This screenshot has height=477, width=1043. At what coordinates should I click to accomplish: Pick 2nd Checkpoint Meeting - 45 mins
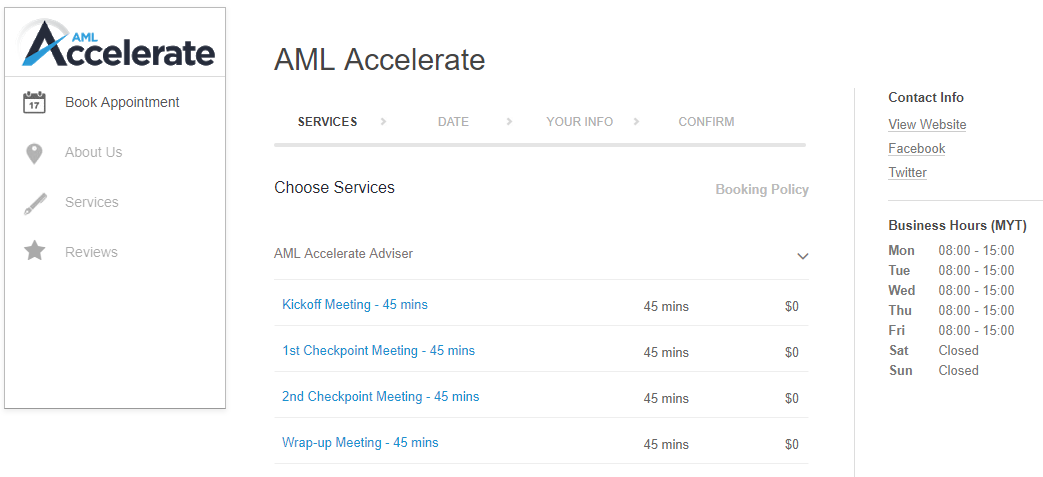click(380, 397)
